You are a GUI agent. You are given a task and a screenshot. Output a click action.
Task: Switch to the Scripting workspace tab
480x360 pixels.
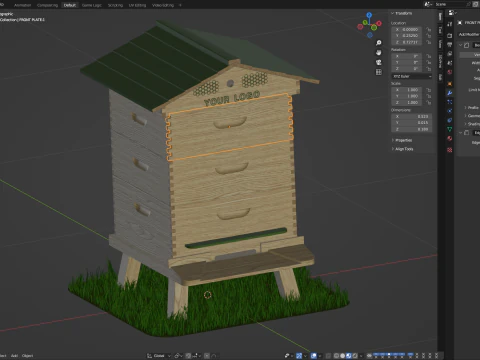115,5
